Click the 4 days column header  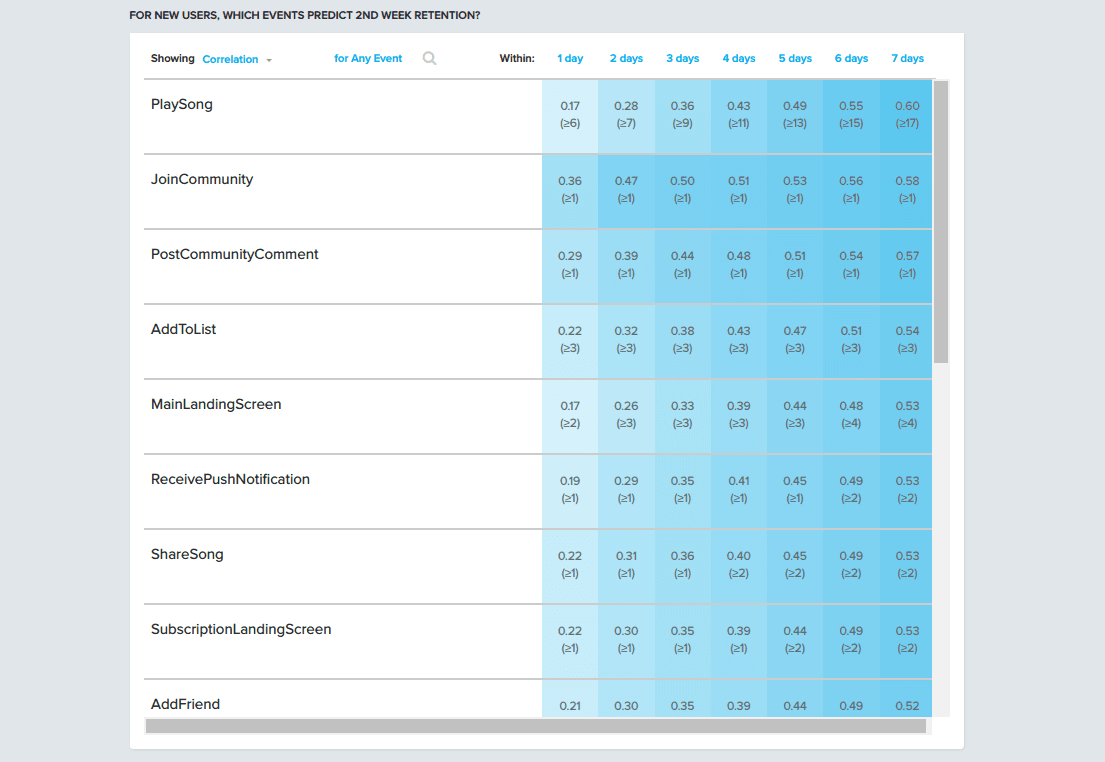739,59
